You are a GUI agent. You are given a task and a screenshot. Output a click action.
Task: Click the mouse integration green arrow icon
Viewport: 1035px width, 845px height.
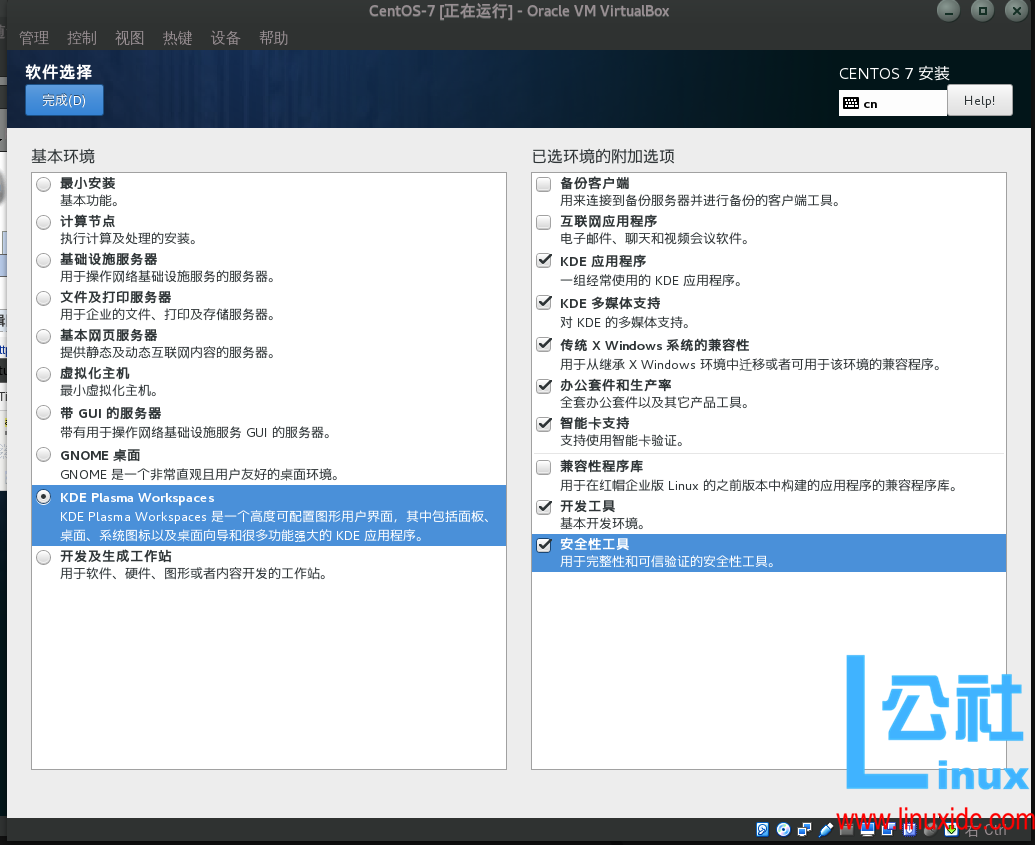click(951, 830)
